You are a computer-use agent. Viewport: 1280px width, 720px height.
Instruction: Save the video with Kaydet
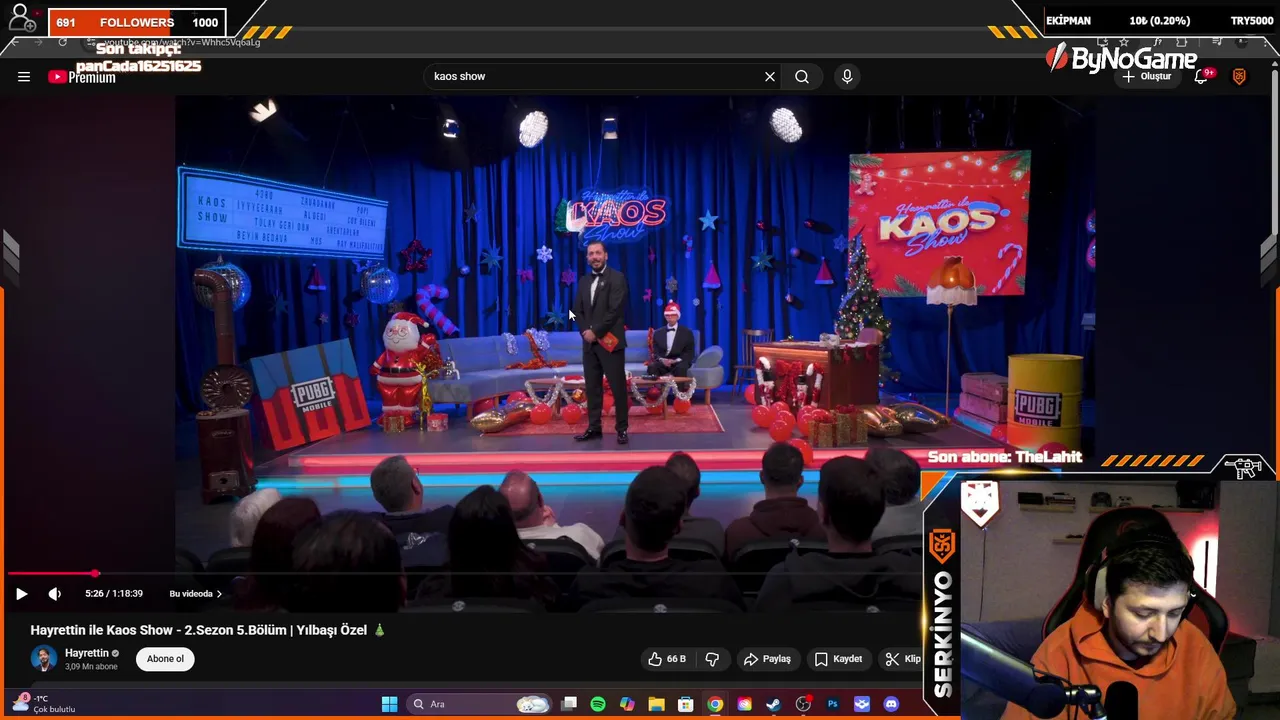(x=838, y=659)
